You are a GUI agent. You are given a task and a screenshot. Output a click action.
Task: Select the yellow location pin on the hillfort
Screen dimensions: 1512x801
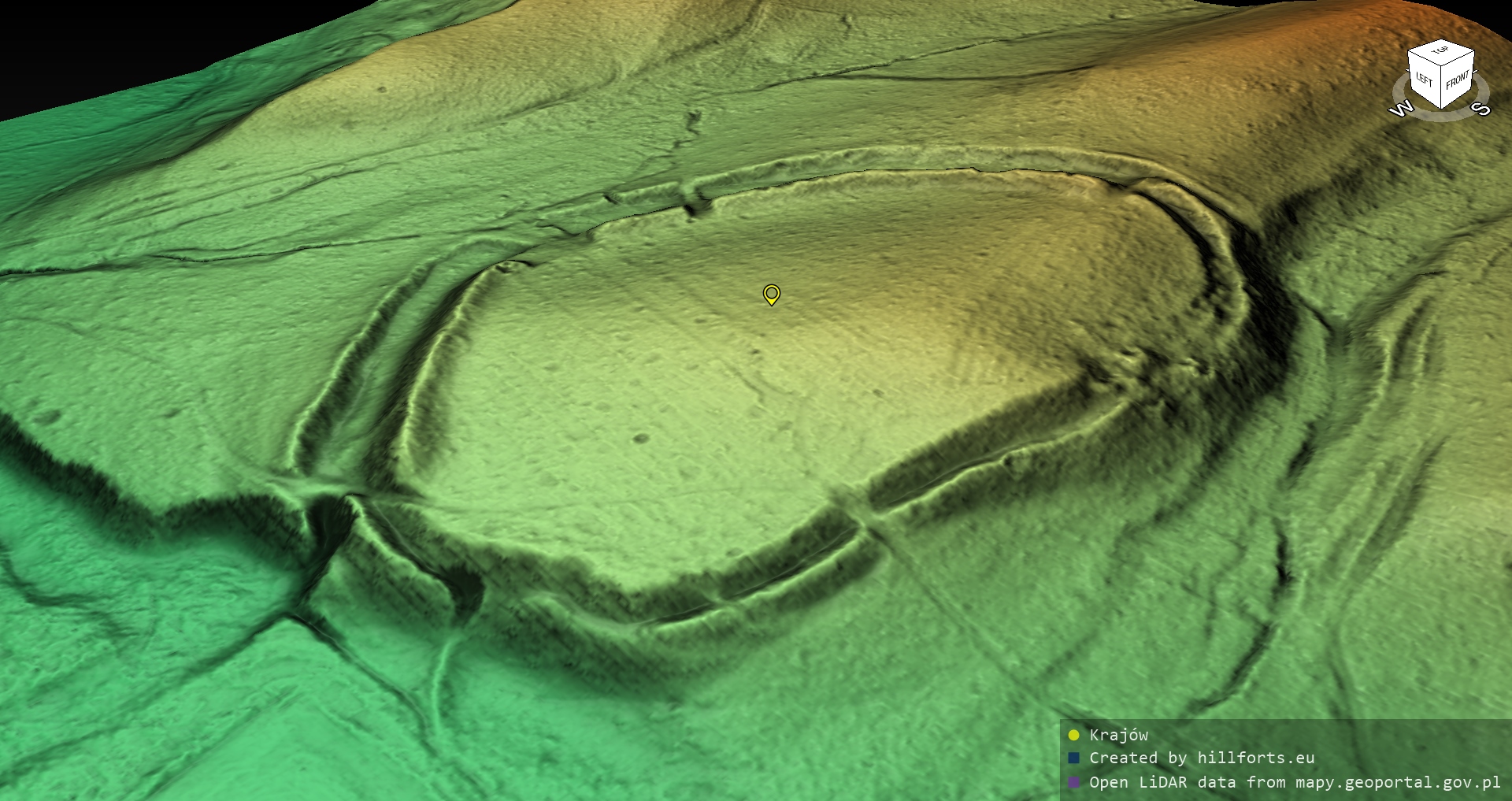pos(772,294)
